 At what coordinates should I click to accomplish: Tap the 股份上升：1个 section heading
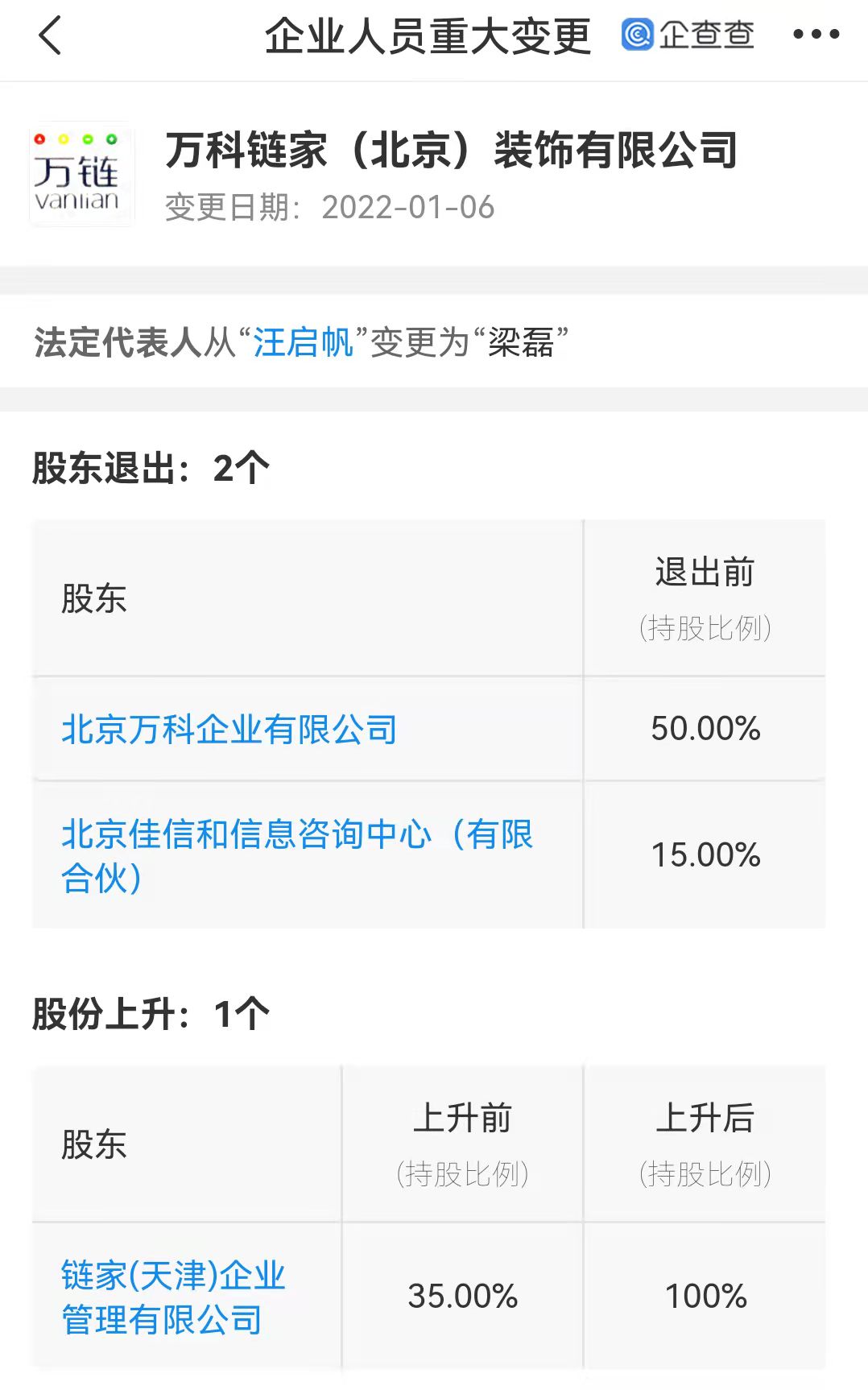coord(151,1013)
